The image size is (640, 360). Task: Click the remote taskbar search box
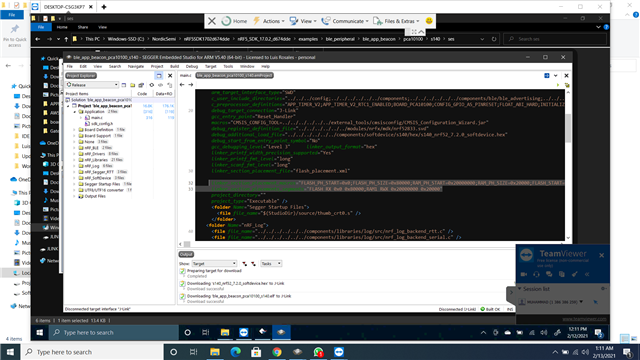tap(114, 333)
